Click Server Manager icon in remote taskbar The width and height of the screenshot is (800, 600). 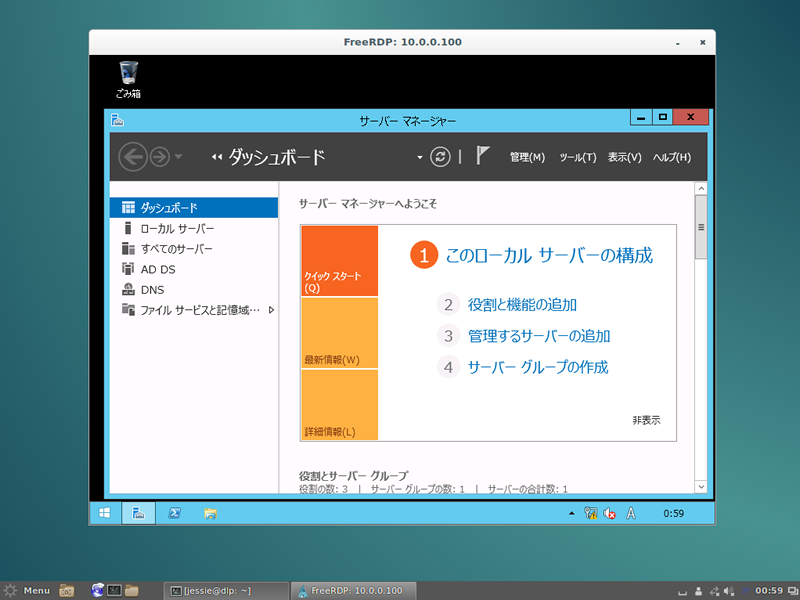point(138,513)
